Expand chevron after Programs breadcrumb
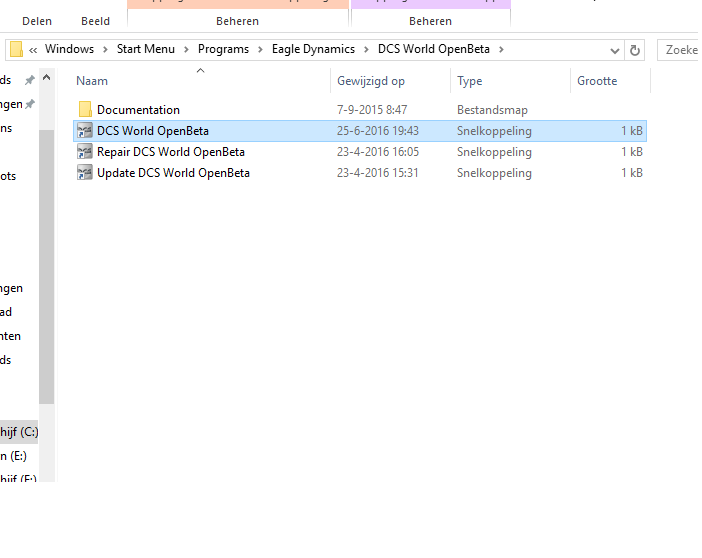The image size is (702, 558). click(260, 50)
